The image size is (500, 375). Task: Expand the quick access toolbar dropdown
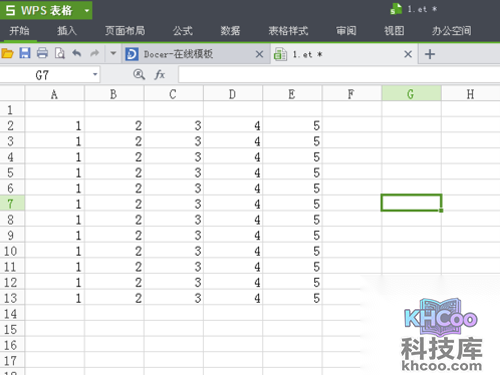(x=113, y=53)
